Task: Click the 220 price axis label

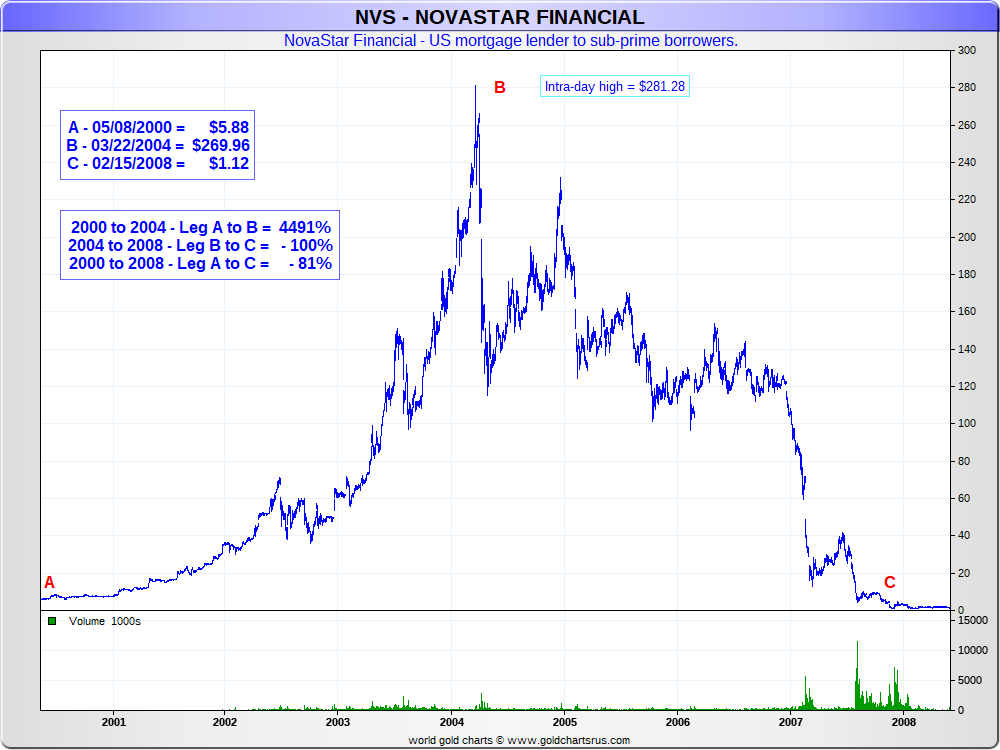Action: click(x=967, y=200)
